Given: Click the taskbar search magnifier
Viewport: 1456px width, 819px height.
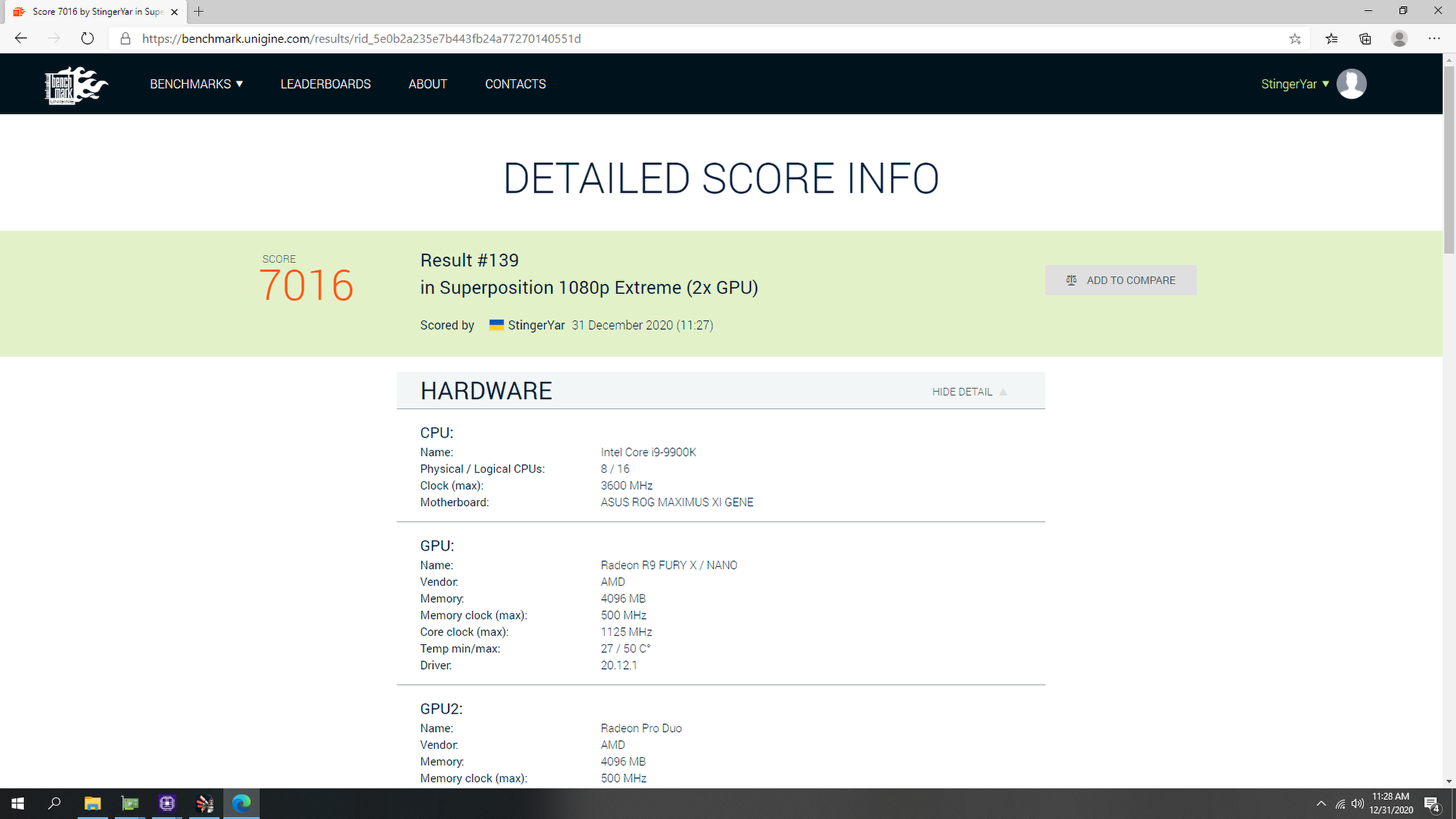Looking at the screenshot, I should 55,804.
